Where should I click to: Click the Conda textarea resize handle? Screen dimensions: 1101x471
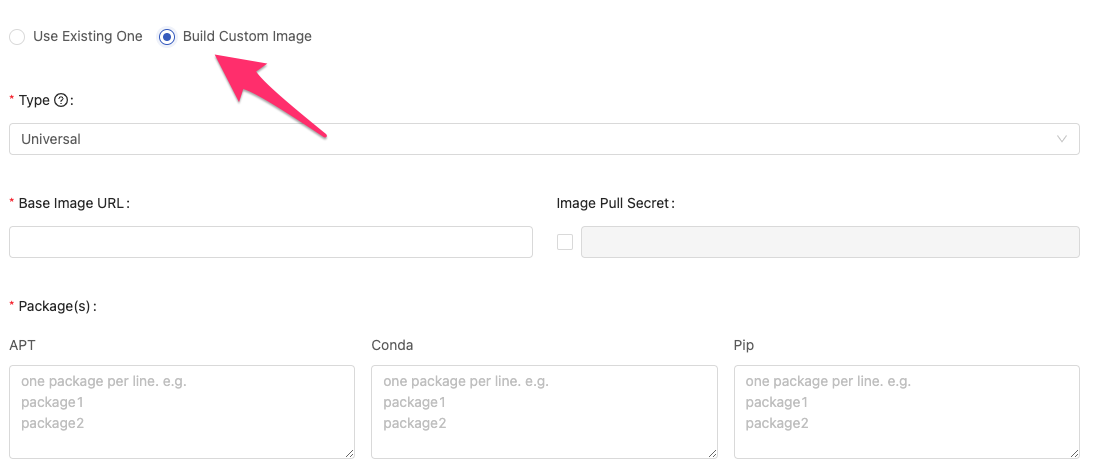pos(713,454)
